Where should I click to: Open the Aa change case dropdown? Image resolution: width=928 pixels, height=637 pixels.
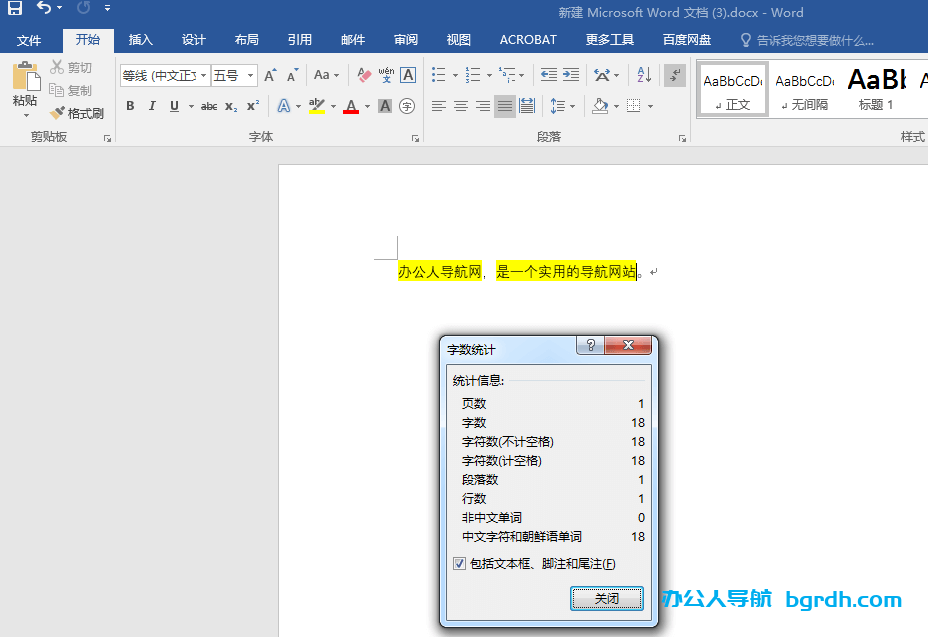coord(326,75)
